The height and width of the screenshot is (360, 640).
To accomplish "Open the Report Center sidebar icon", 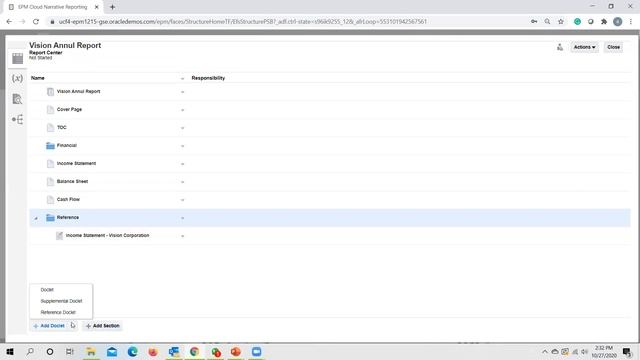I will point(18,58).
